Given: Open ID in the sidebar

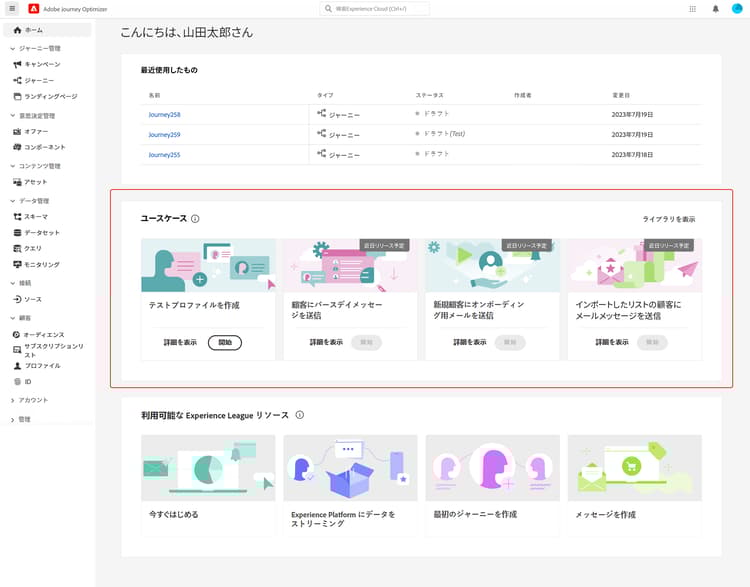Looking at the screenshot, I should (22, 382).
